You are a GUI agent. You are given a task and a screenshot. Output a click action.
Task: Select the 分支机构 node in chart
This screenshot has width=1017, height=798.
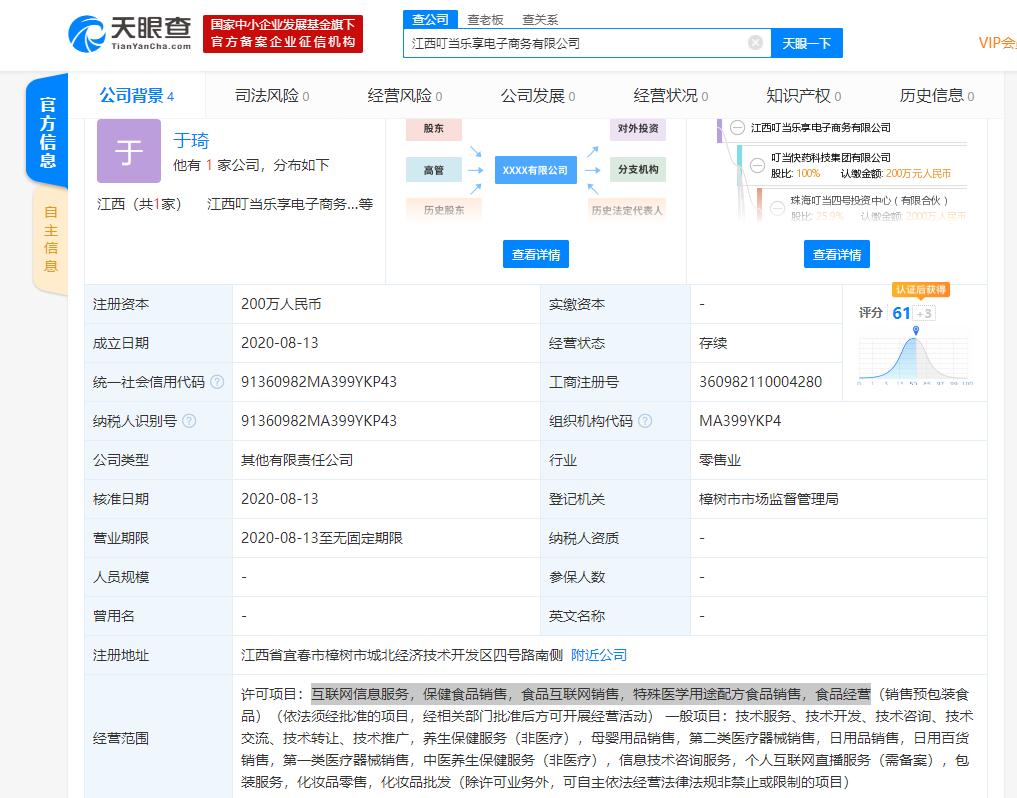tap(637, 169)
